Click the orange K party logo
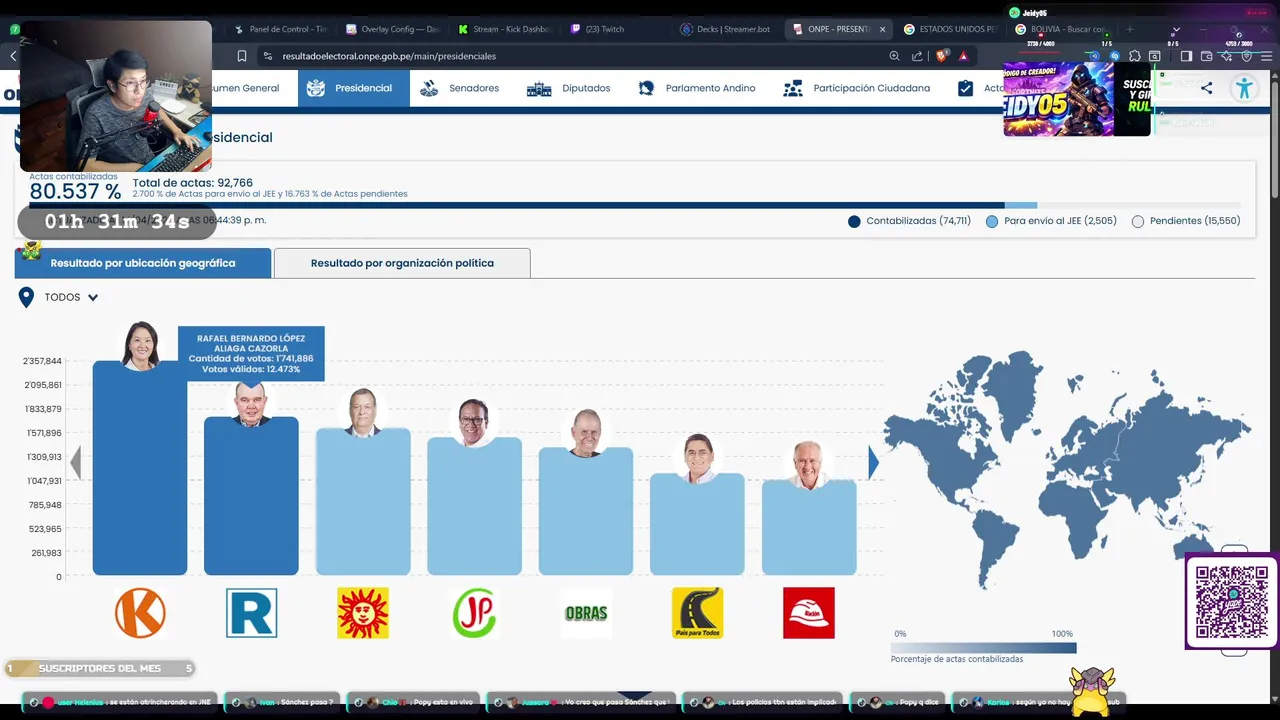This screenshot has height=720, width=1280. [140, 613]
